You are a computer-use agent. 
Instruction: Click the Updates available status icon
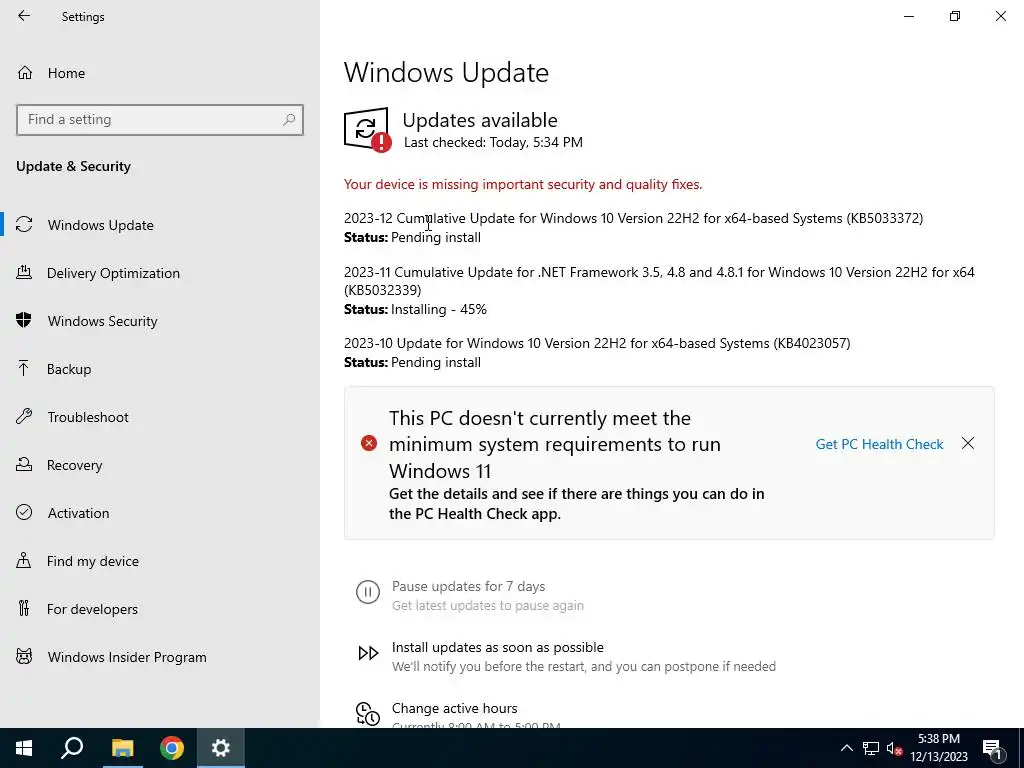[367, 129]
